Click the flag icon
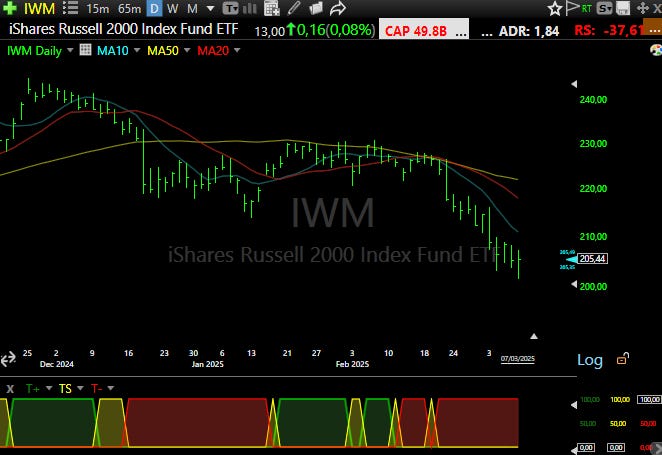662x455 pixels. [x=572, y=8]
